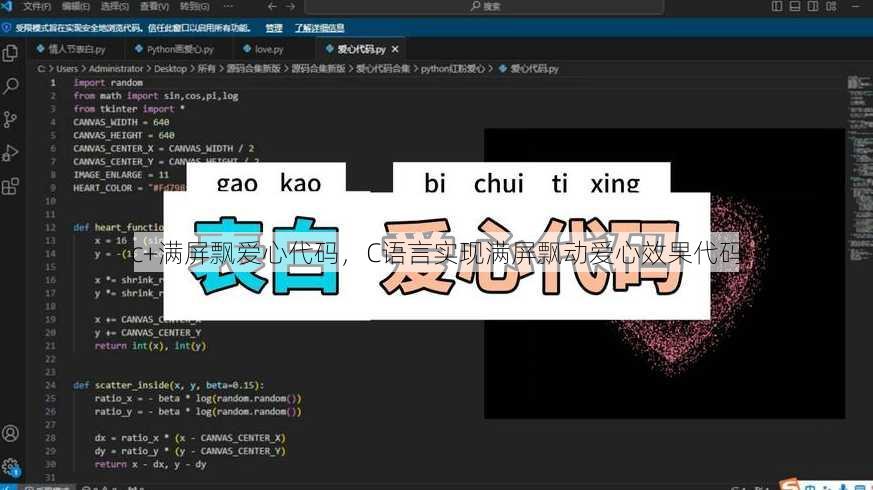Open the 选择(S) menu

click(115, 7)
